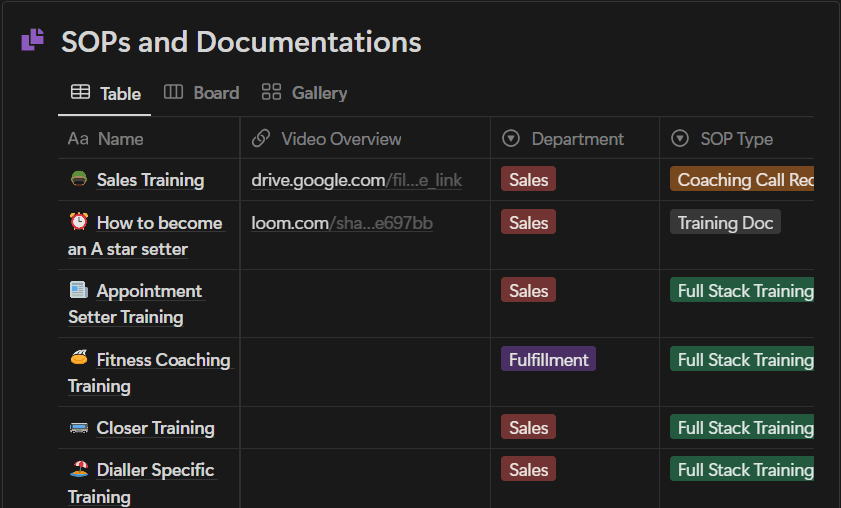Click Sales tag in Closer Training row
Viewport: 841px width, 508px height.
(x=528, y=428)
